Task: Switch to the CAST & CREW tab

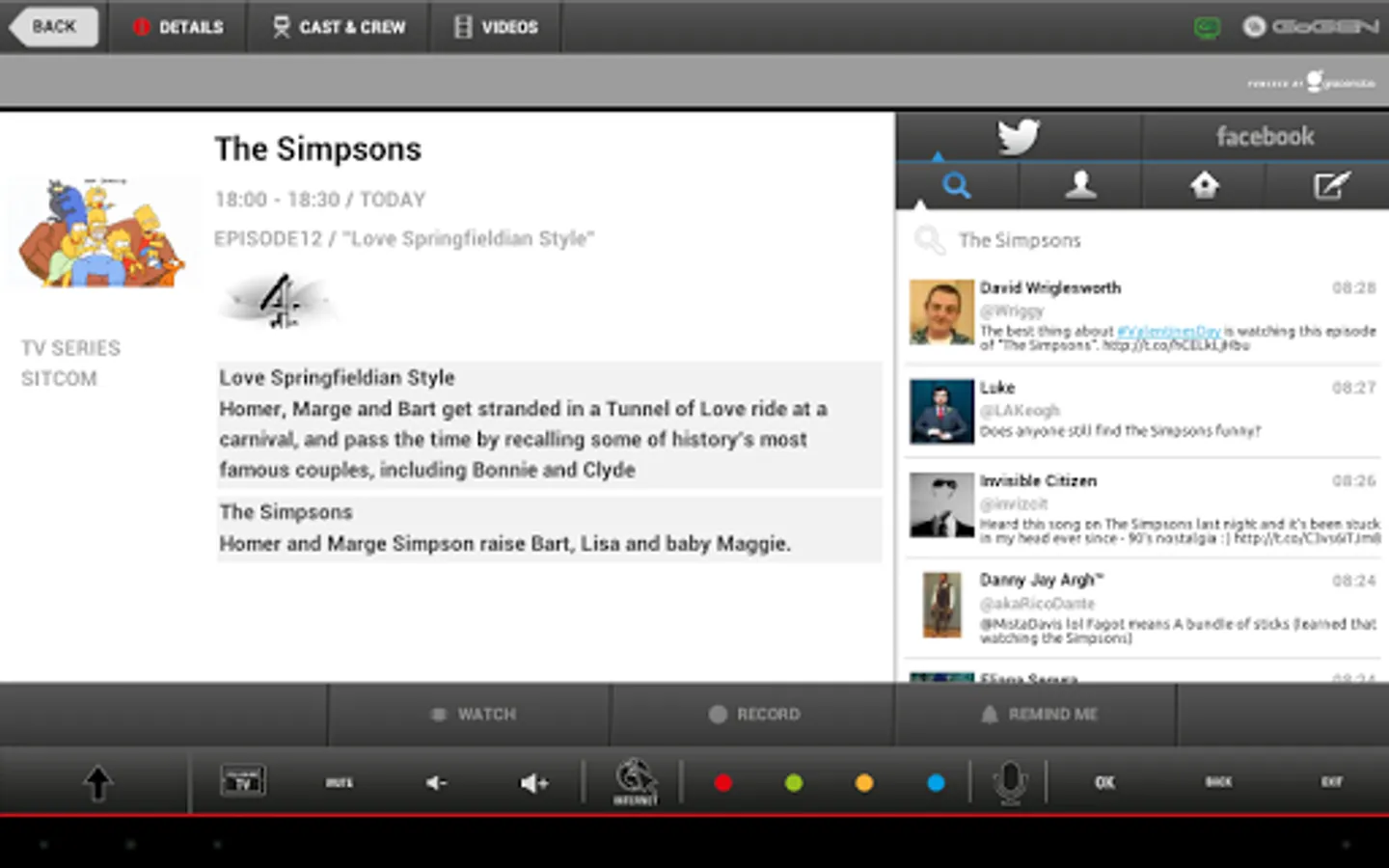Action: [x=339, y=27]
